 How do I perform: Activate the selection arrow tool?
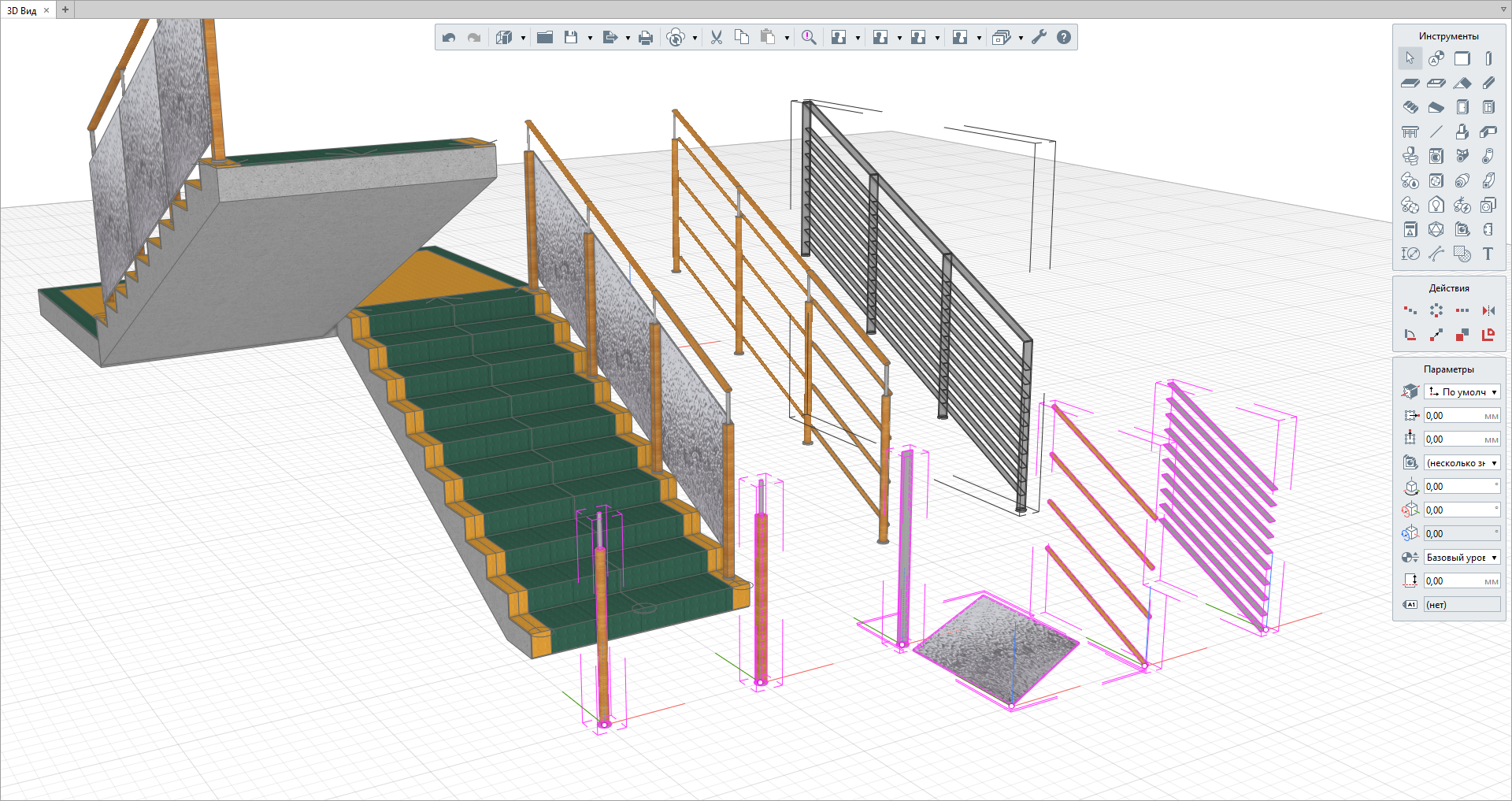(1410, 58)
